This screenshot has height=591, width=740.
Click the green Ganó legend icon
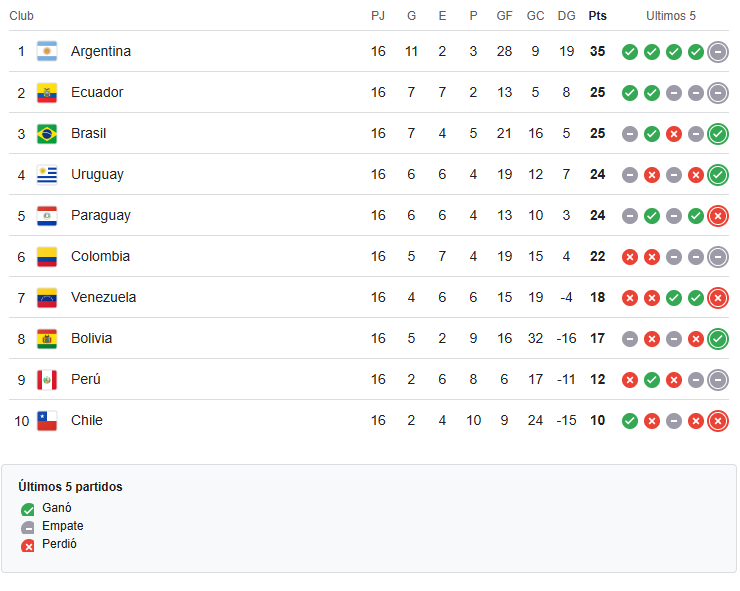pyautogui.click(x=27, y=509)
